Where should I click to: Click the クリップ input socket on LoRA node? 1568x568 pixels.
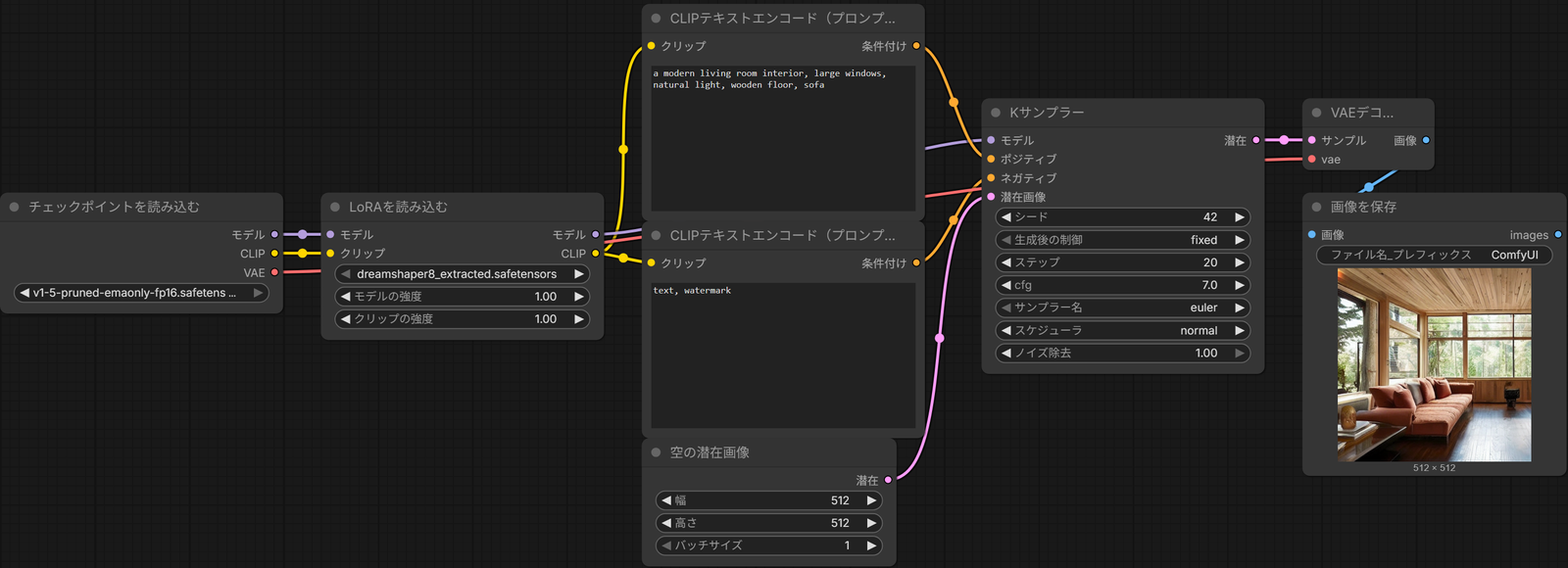(x=330, y=254)
